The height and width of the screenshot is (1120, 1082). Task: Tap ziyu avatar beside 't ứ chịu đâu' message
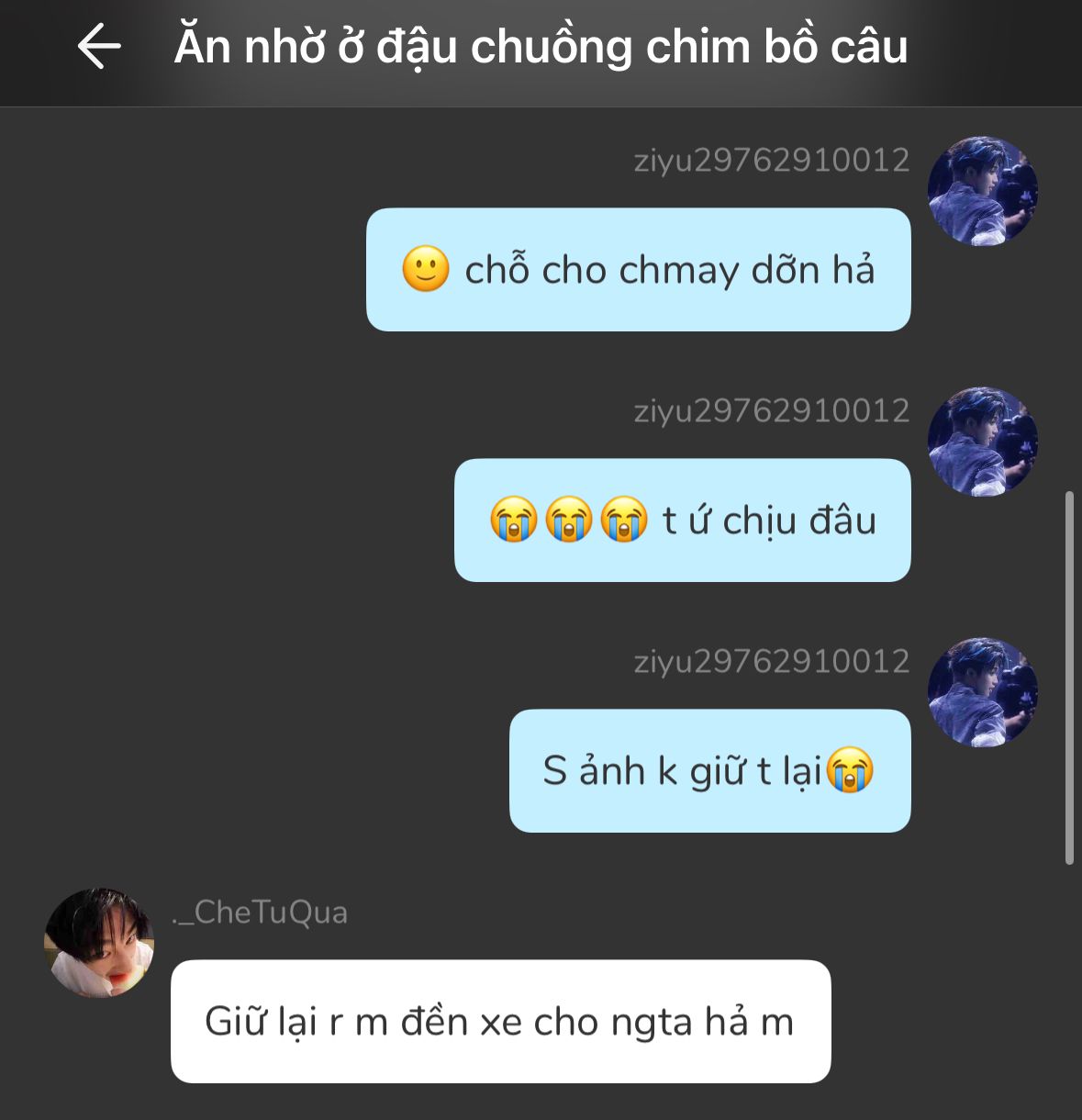(983, 442)
